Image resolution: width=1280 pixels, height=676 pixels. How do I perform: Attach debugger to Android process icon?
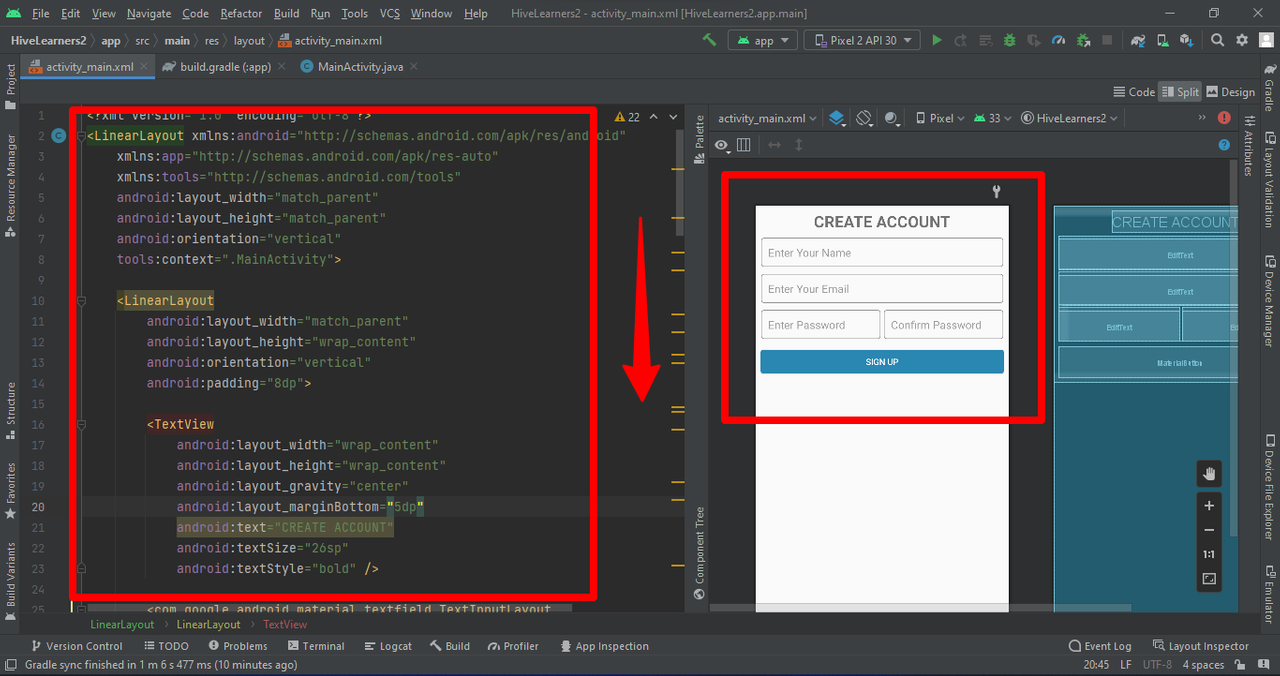click(1084, 40)
